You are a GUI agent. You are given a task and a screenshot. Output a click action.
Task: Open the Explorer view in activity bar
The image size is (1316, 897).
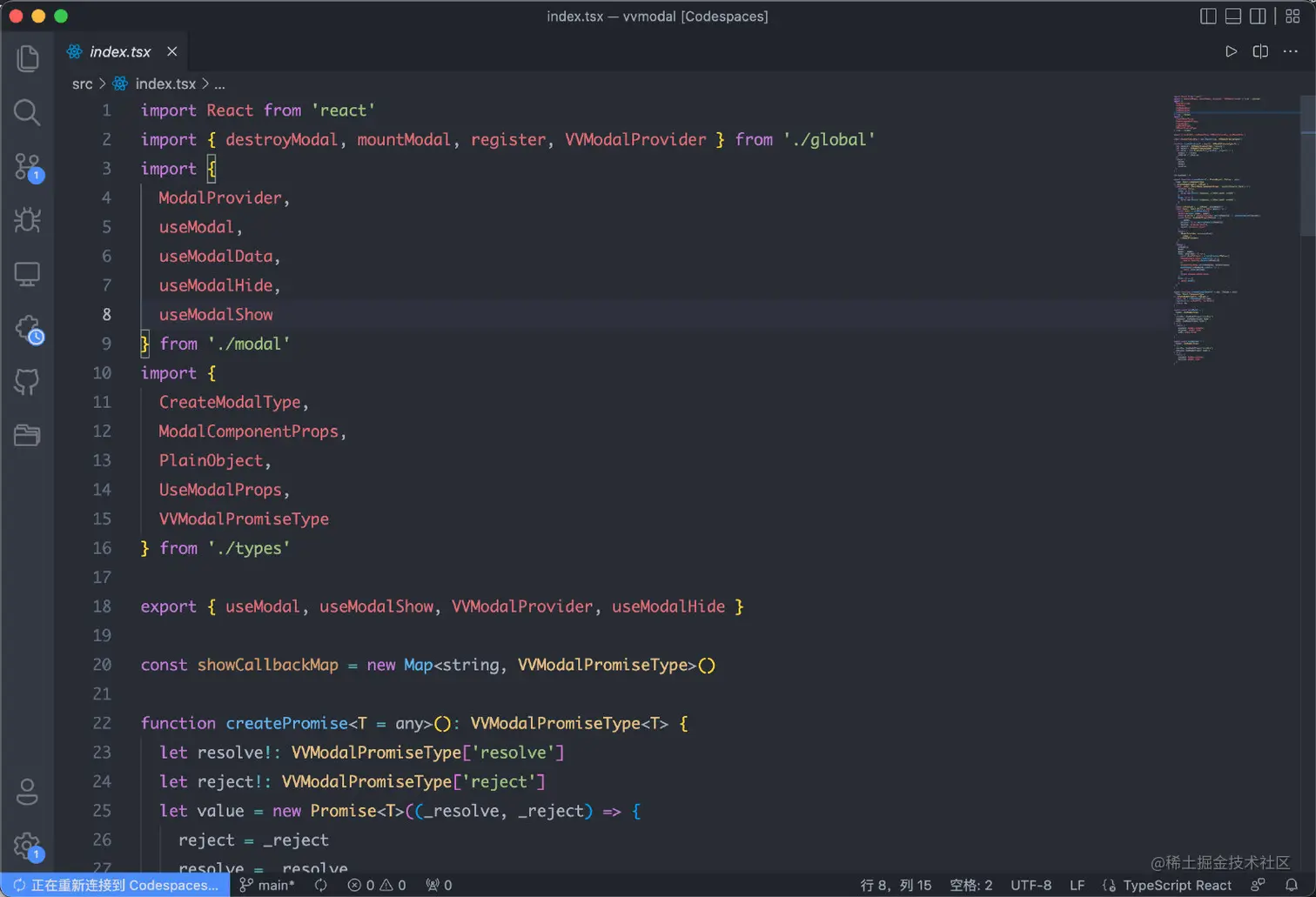[x=27, y=58]
